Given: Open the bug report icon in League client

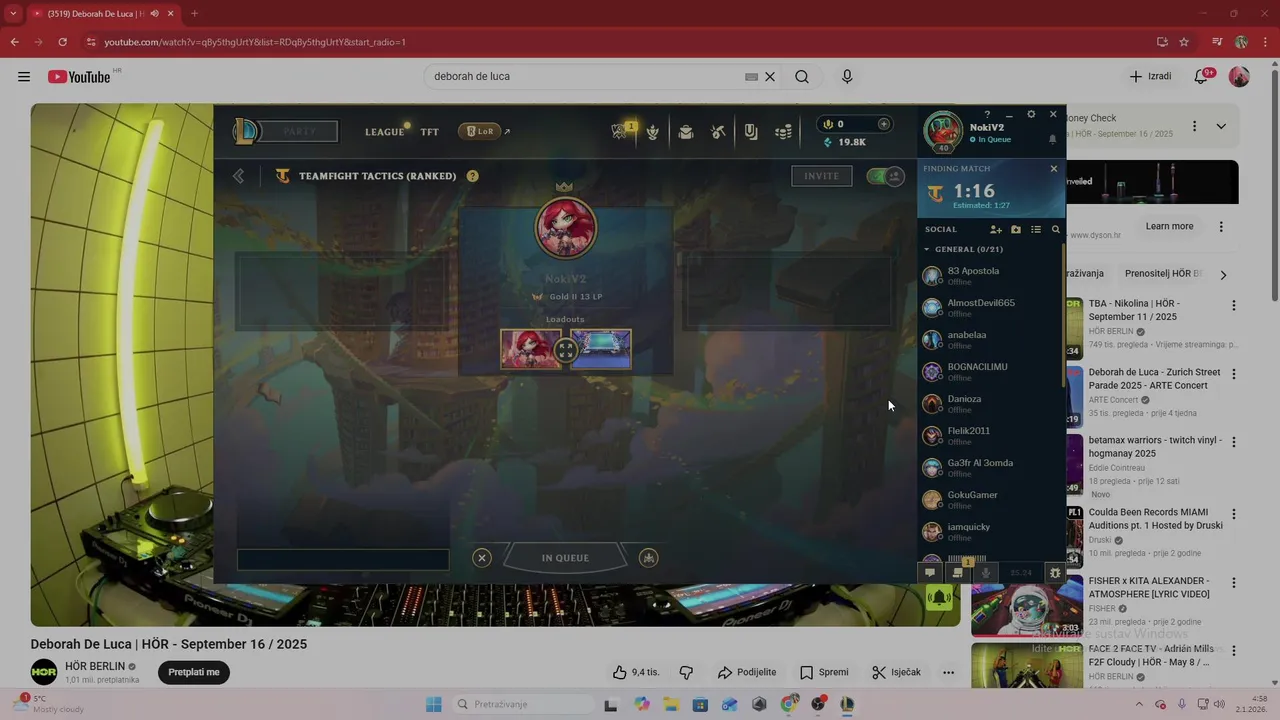Looking at the screenshot, I should (1054, 573).
